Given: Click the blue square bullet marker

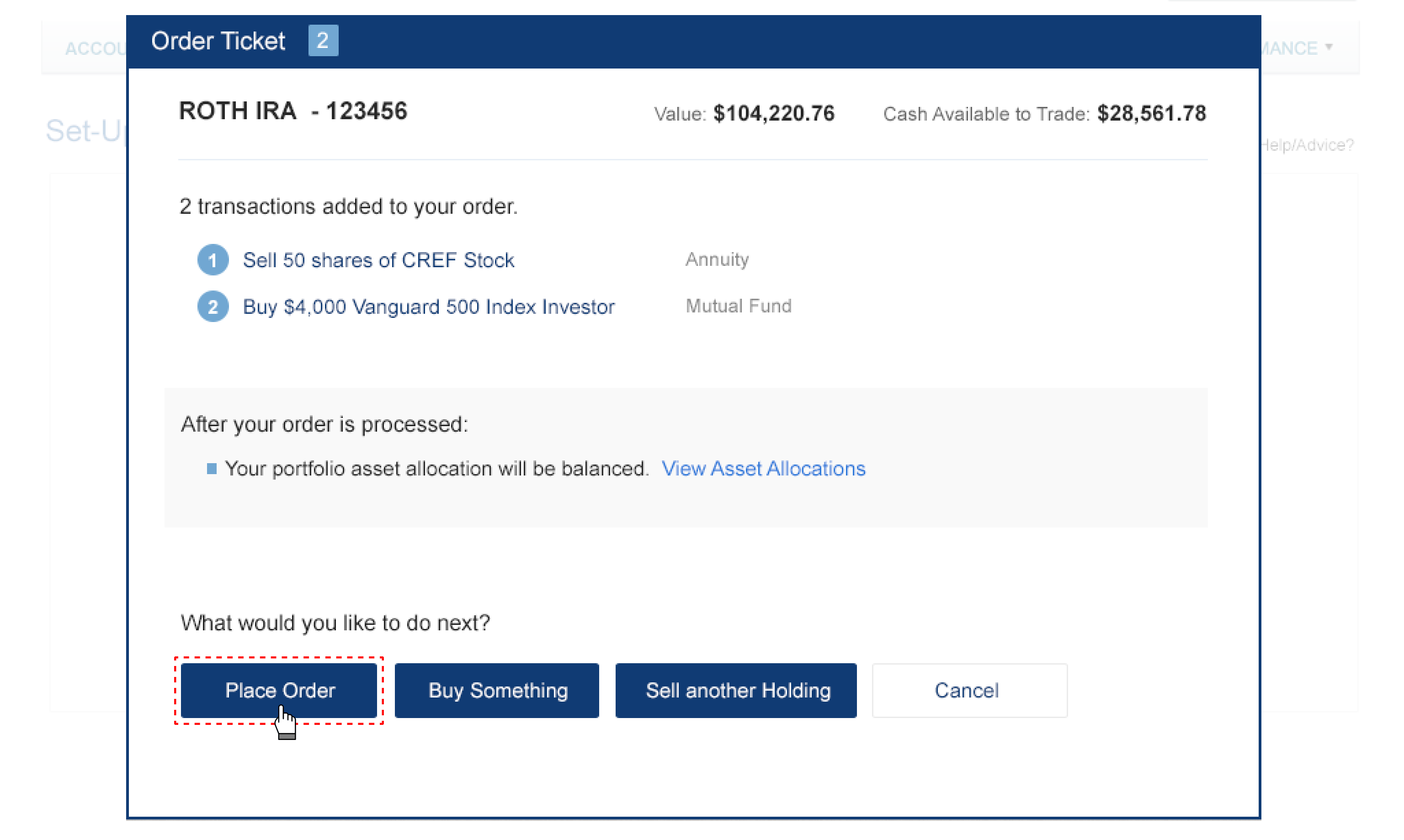Looking at the screenshot, I should pos(212,469).
